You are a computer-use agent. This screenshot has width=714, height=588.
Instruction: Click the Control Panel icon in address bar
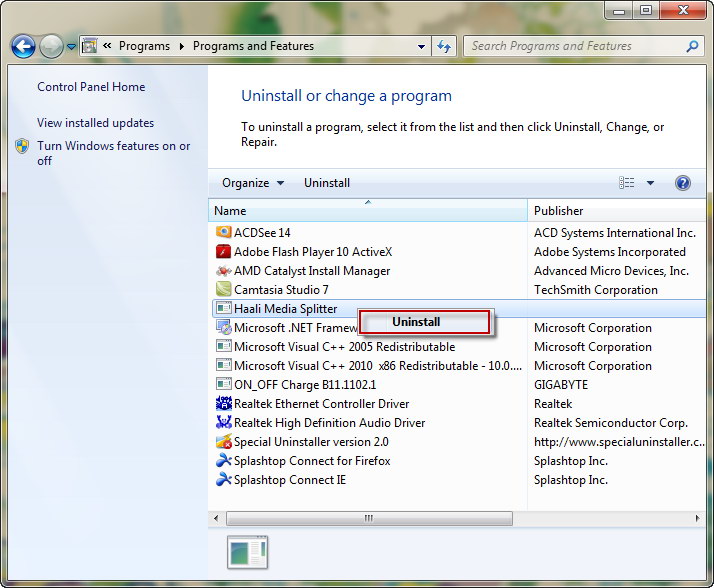(x=90, y=46)
